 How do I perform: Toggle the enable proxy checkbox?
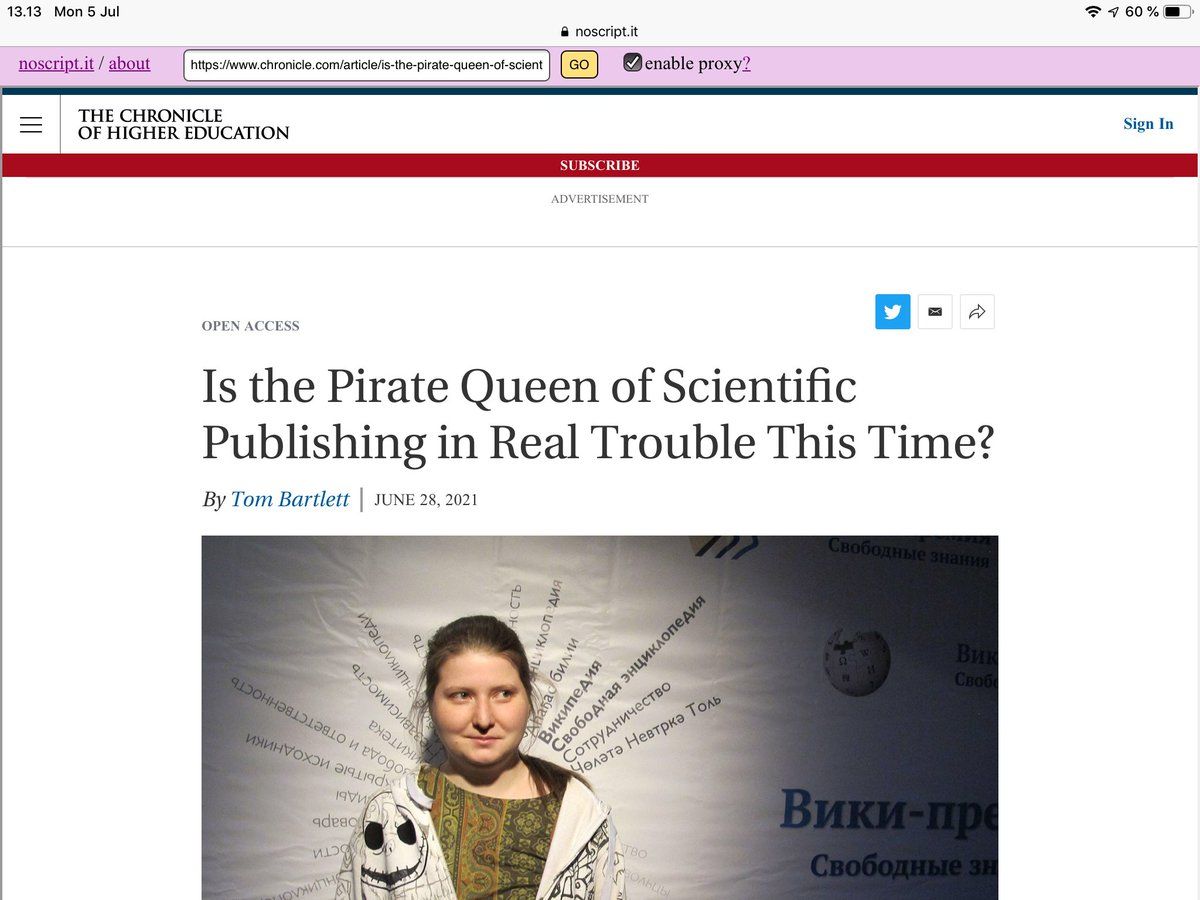point(632,63)
